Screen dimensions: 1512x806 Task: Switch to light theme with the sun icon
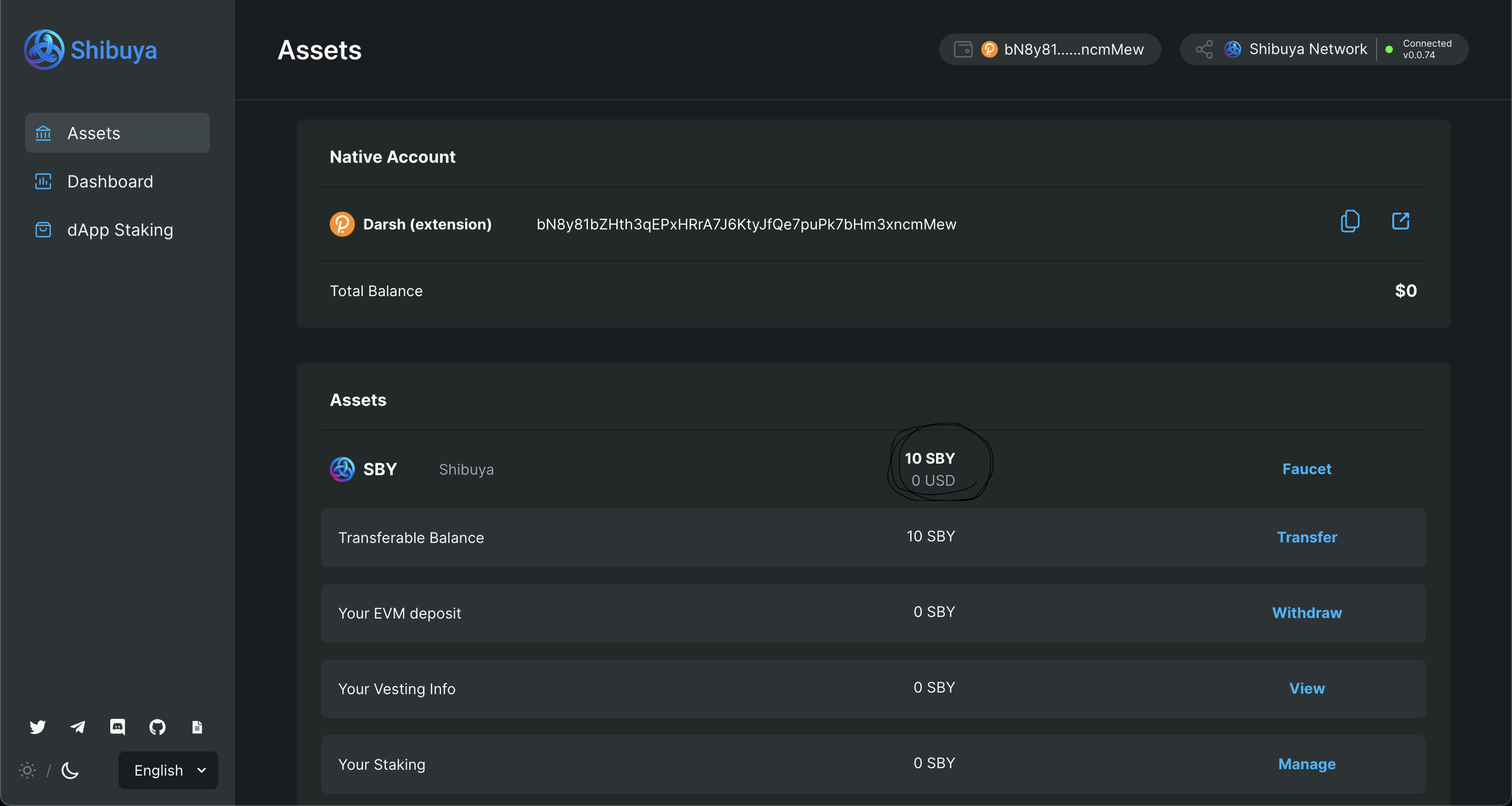[x=27, y=770]
